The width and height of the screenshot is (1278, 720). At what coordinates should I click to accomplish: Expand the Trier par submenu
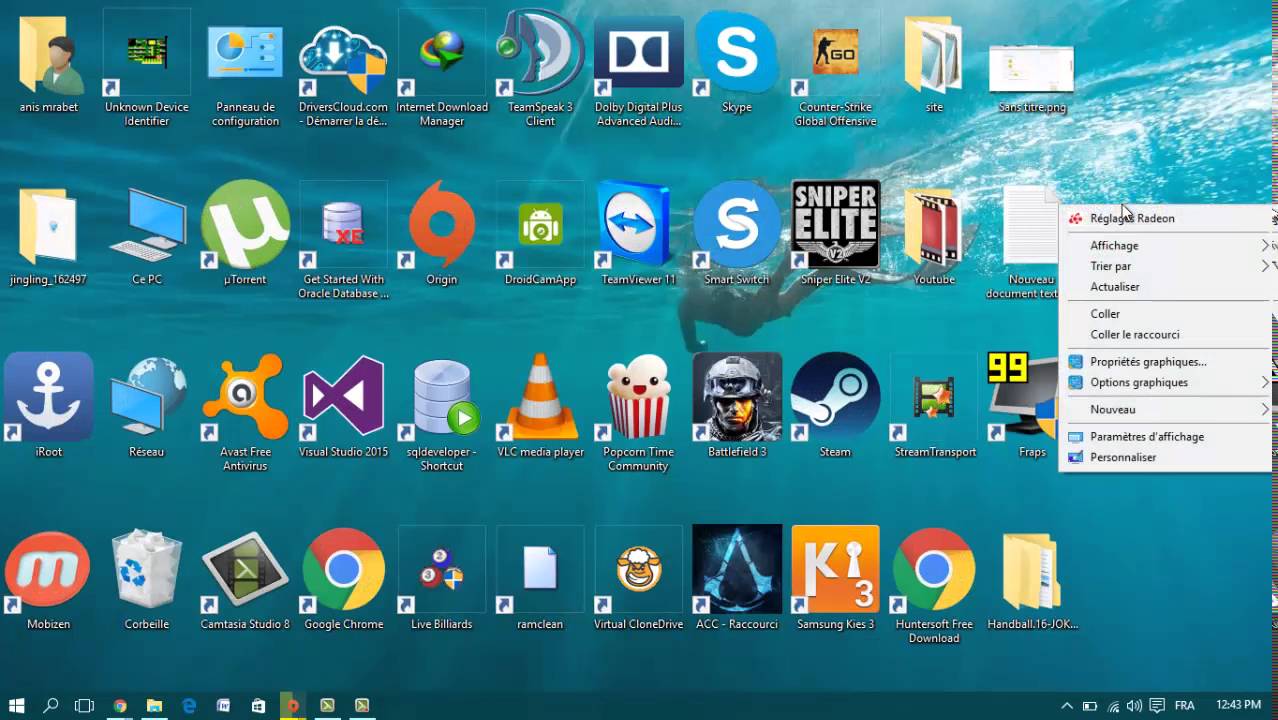pos(1166,266)
